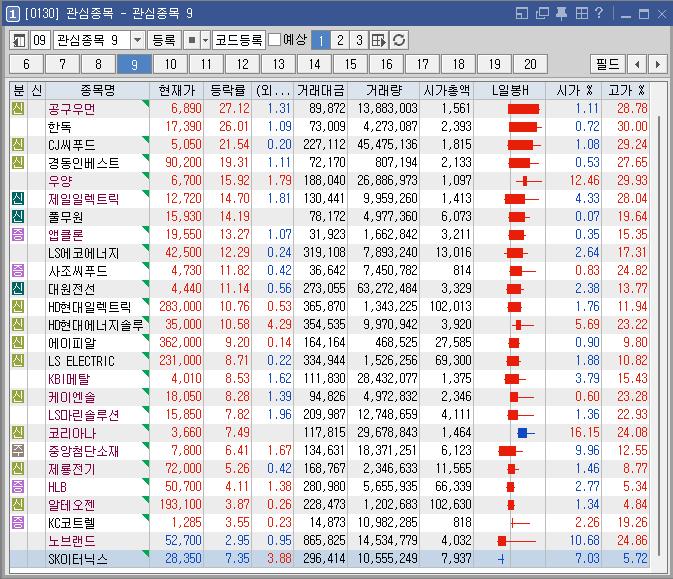Click the stop square button beside 등록
673x579 pixels.
(192, 40)
